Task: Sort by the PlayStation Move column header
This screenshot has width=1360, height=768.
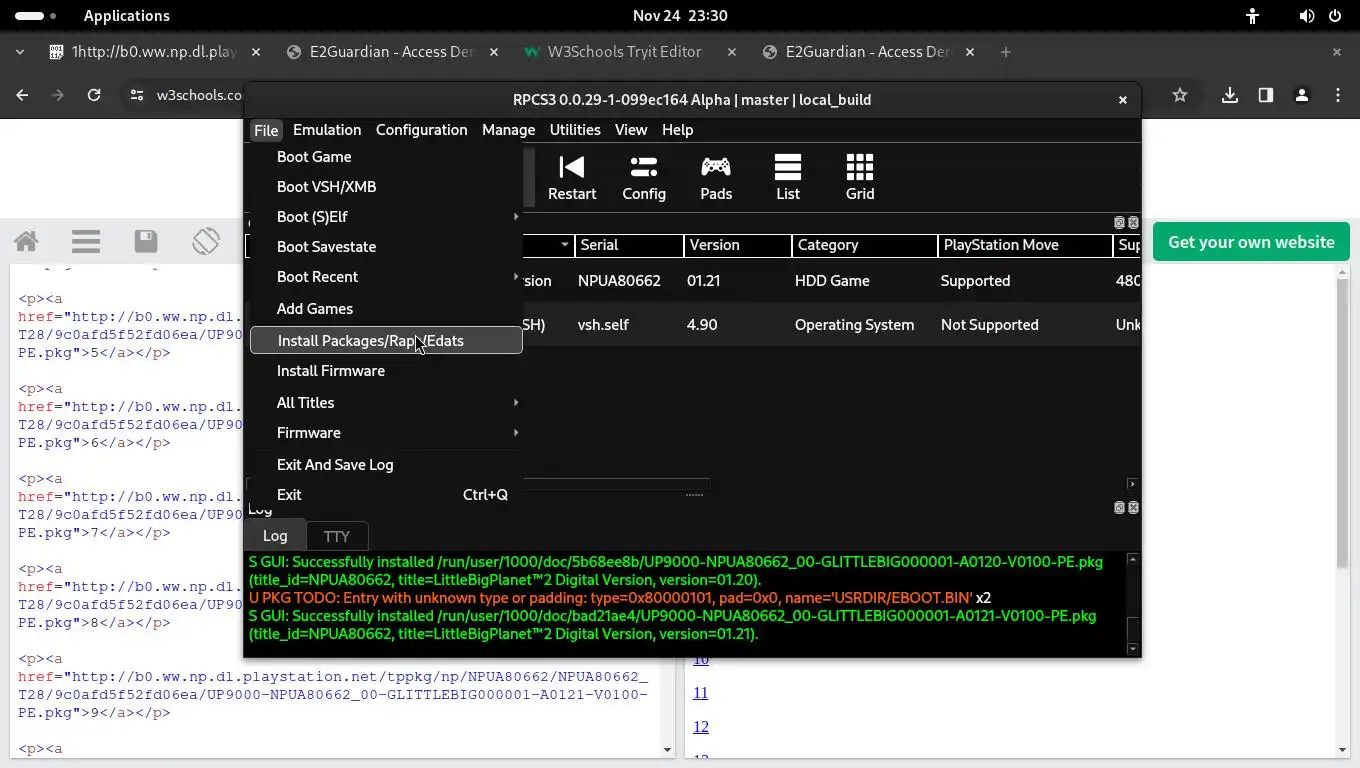Action: [x=1025, y=245]
